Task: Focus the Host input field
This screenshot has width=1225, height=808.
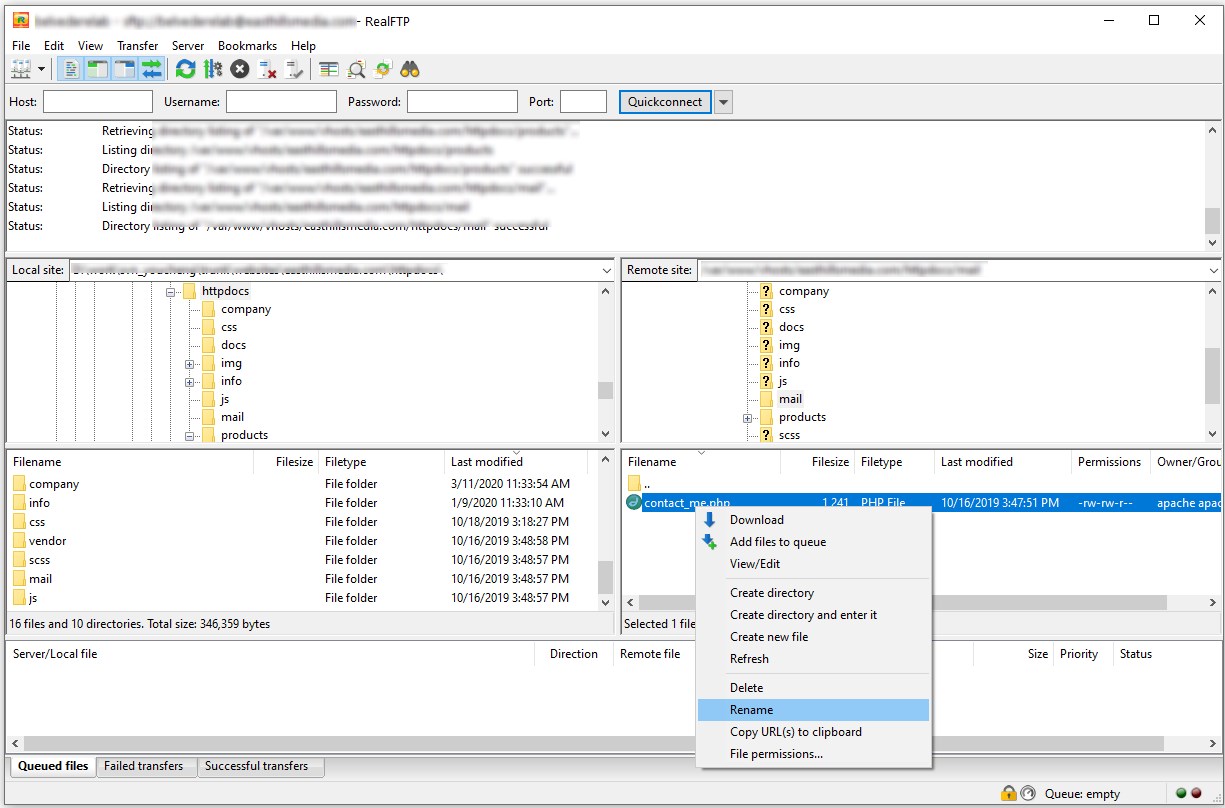Action: pyautogui.click(x=98, y=102)
